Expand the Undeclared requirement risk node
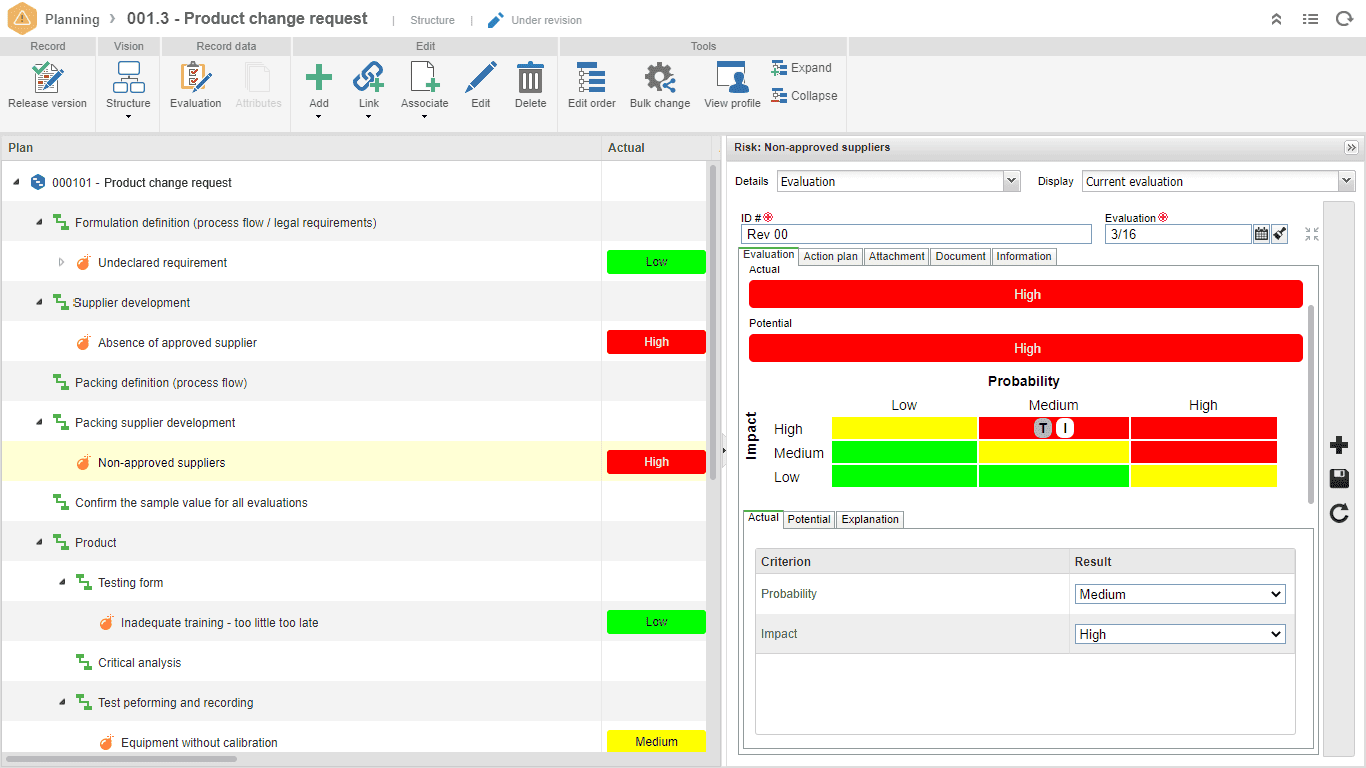Image resolution: width=1366 pixels, height=768 pixels. (x=61, y=262)
